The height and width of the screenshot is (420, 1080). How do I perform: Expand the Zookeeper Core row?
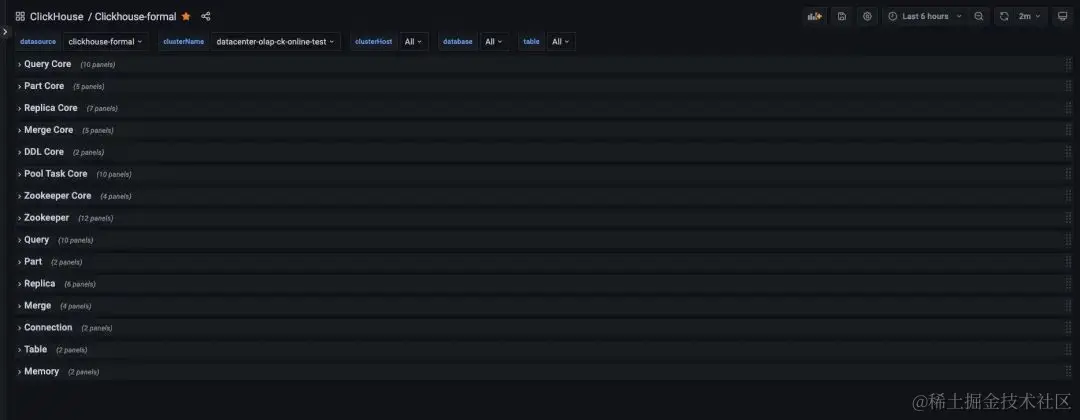coord(57,196)
